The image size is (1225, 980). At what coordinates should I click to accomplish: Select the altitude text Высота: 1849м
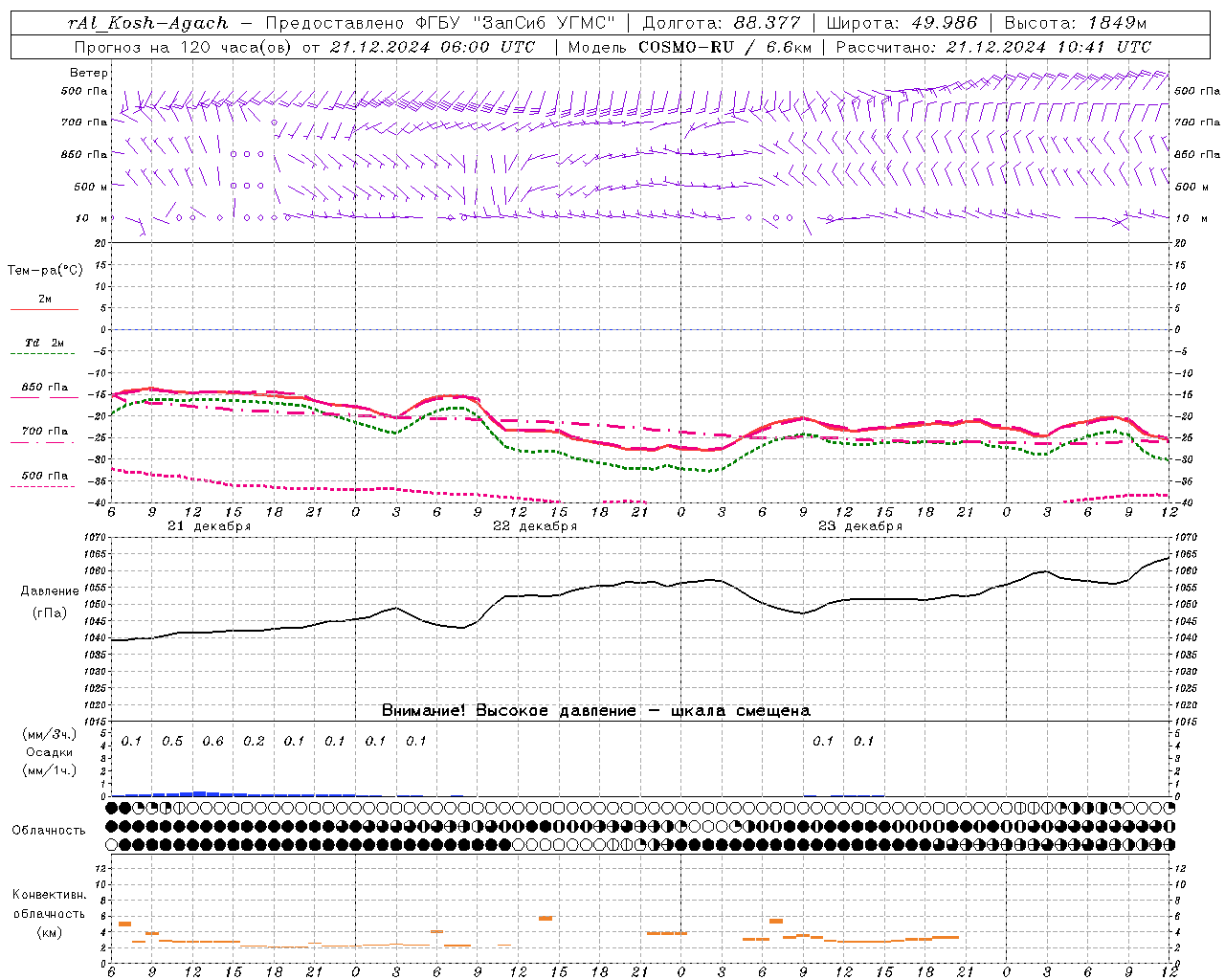click(x=1076, y=23)
